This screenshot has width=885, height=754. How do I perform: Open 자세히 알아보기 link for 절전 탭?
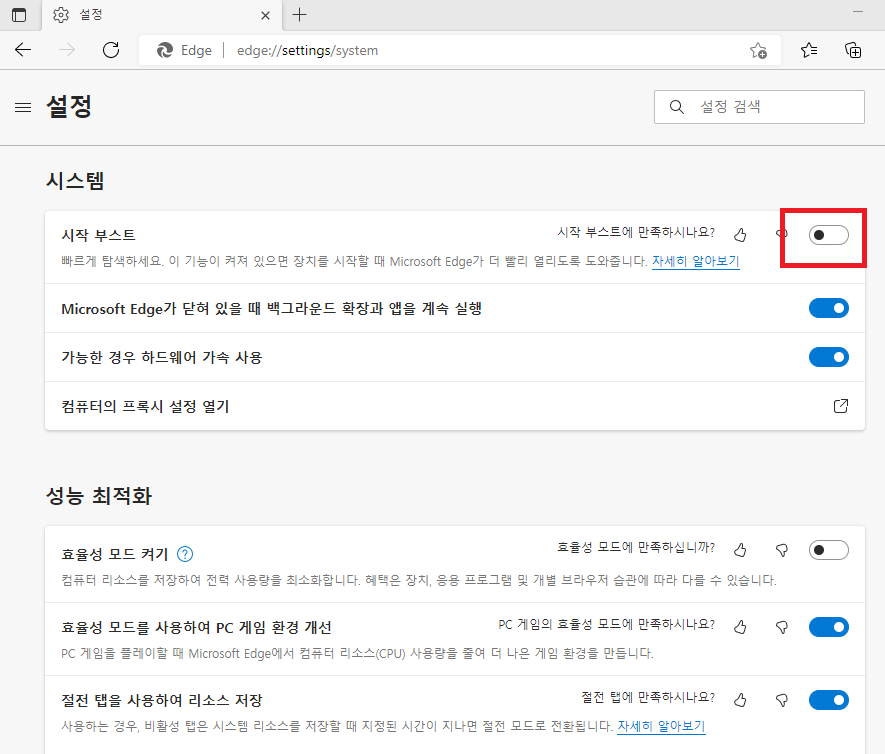[x=661, y=726]
